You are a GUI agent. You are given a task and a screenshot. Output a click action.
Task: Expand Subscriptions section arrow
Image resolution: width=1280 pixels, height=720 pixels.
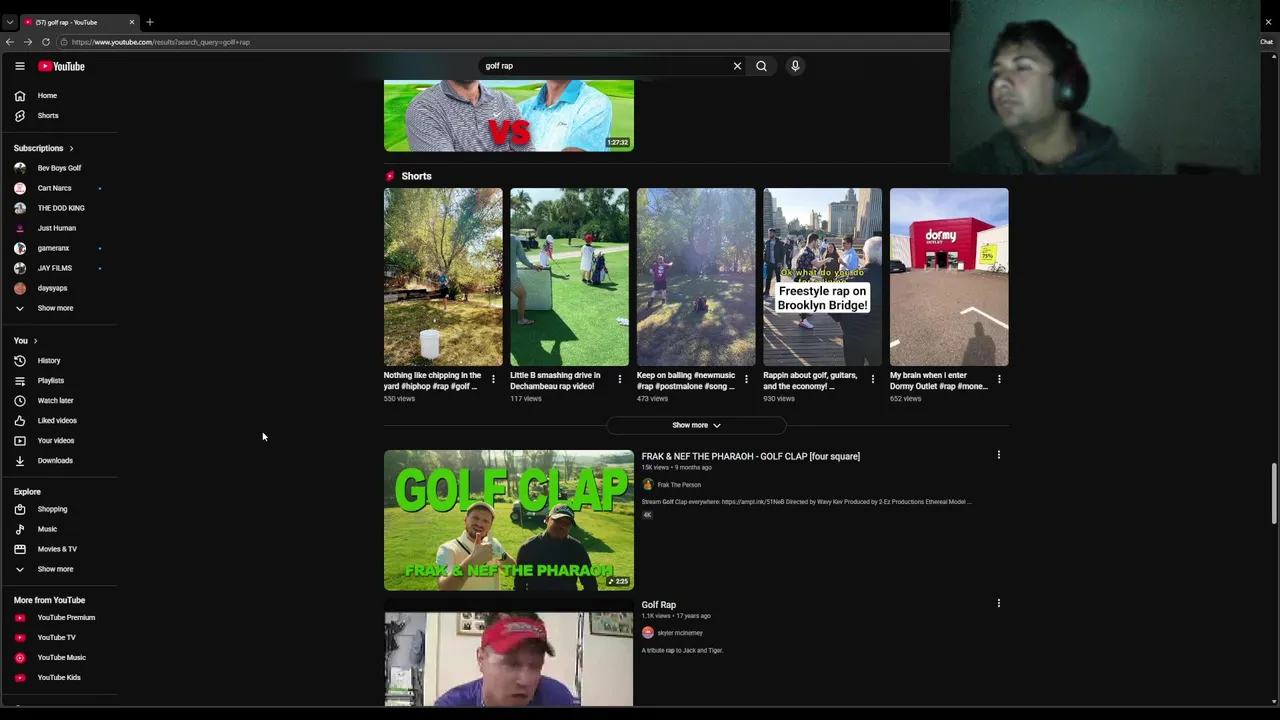click(x=71, y=148)
